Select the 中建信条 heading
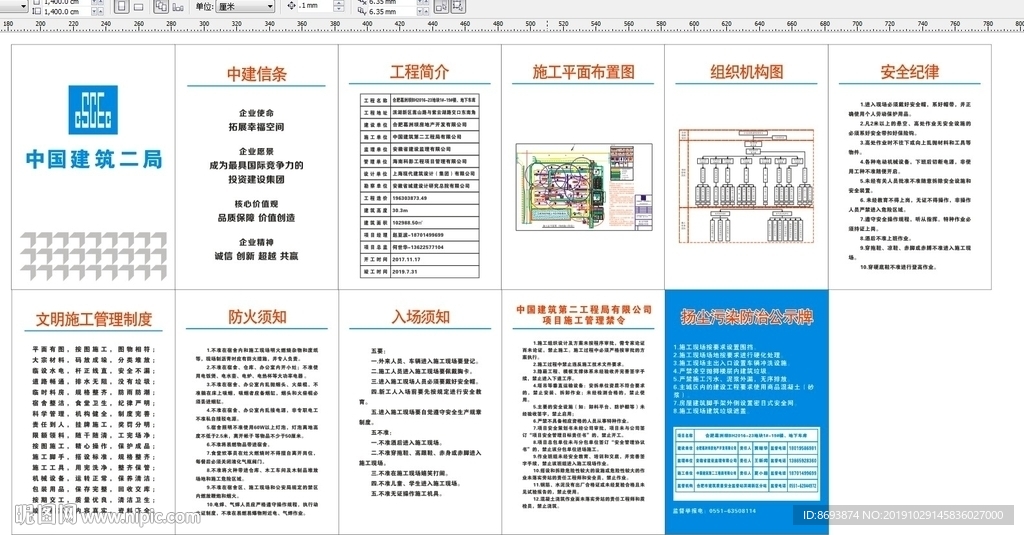 pos(257,74)
